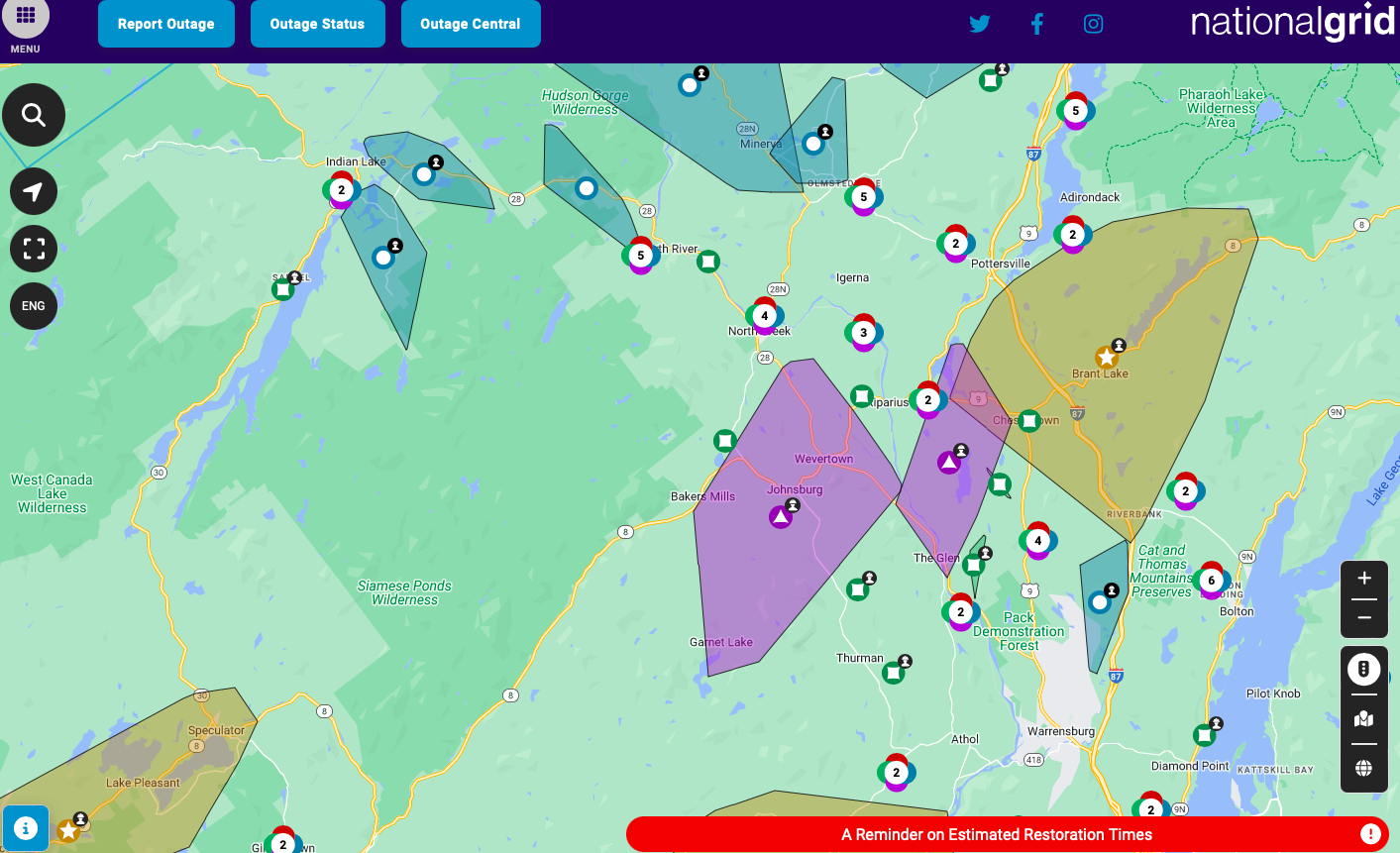This screenshot has height=853, width=1400.
Task: Zoom in on the map
Action: (1364, 579)
